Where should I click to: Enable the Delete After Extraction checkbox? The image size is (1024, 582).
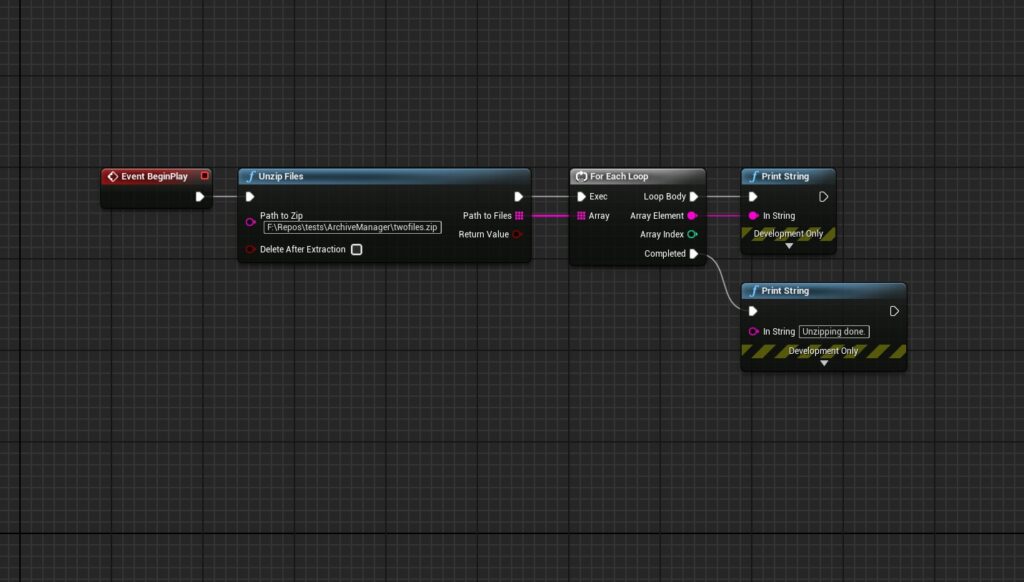tap(356, 250)
